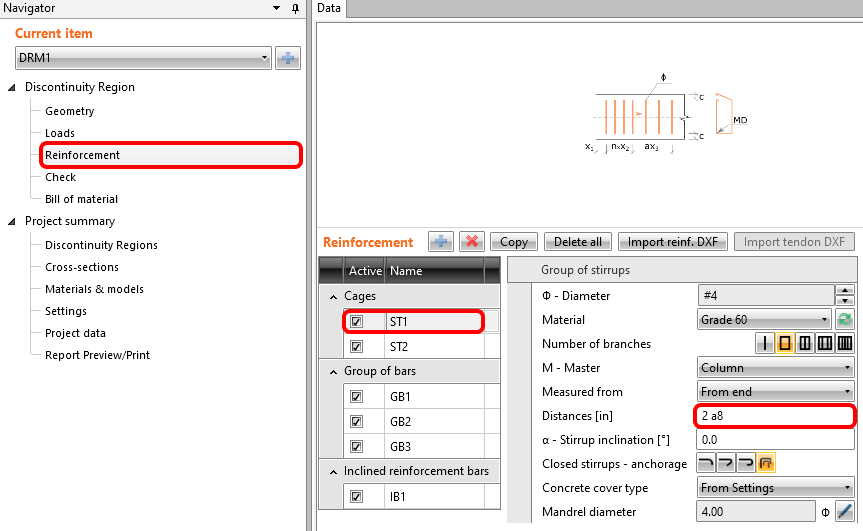
Task: Click Import reinf. DXF button
Action: point(673,242)
